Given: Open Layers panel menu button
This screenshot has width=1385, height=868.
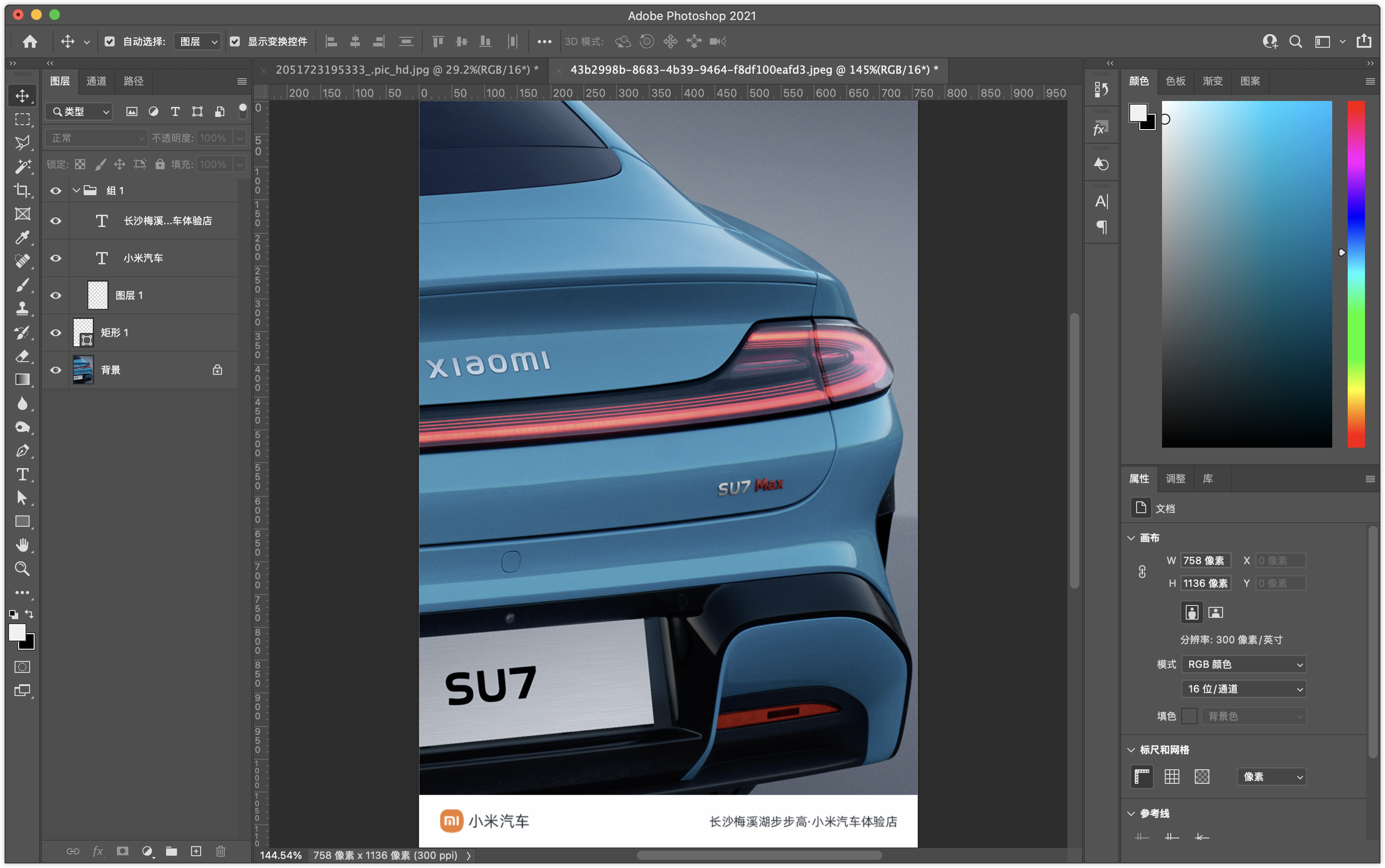Looking at the screenshot, I should pos(242,81).
